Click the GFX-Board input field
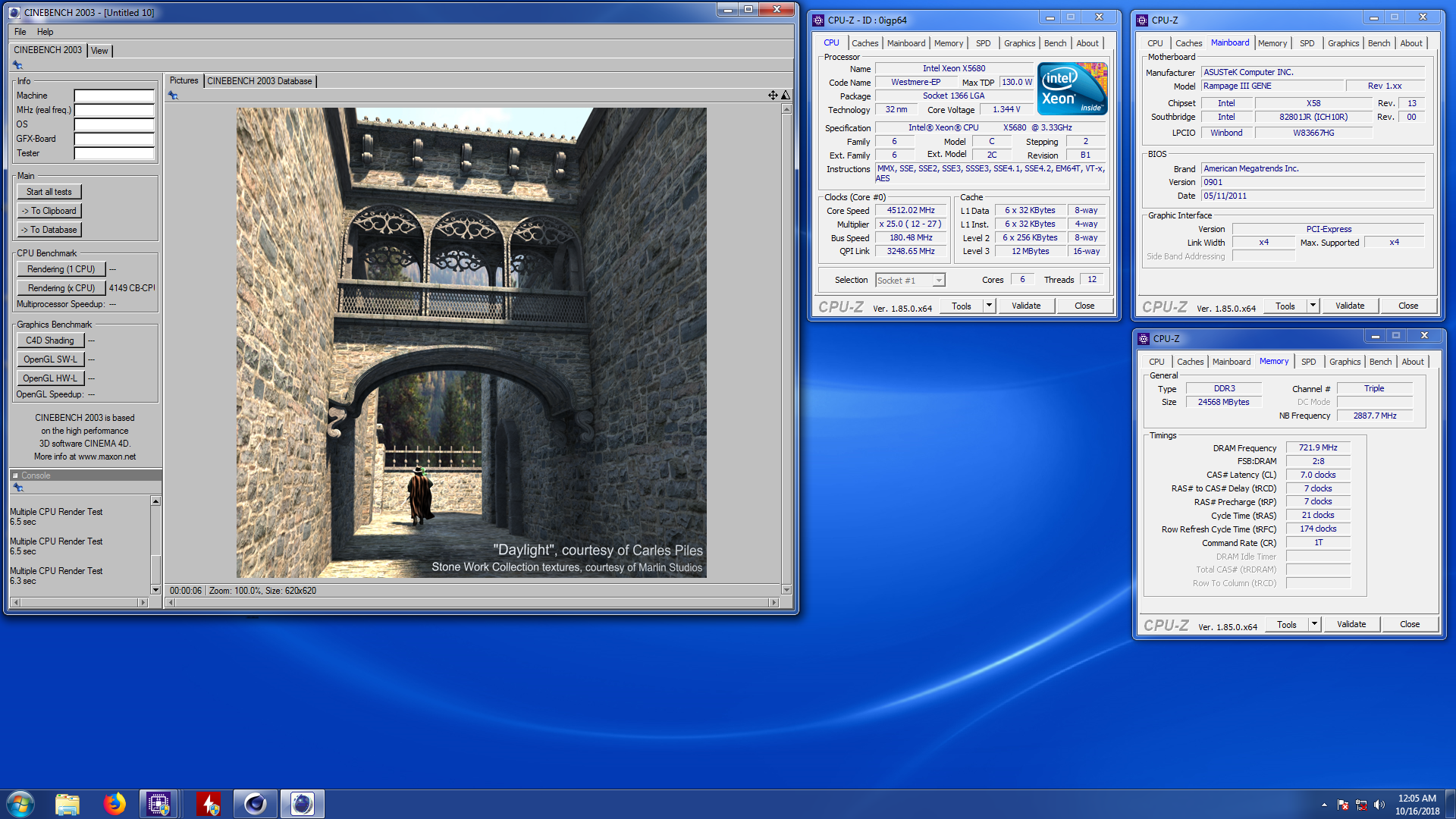 (114, 140)
